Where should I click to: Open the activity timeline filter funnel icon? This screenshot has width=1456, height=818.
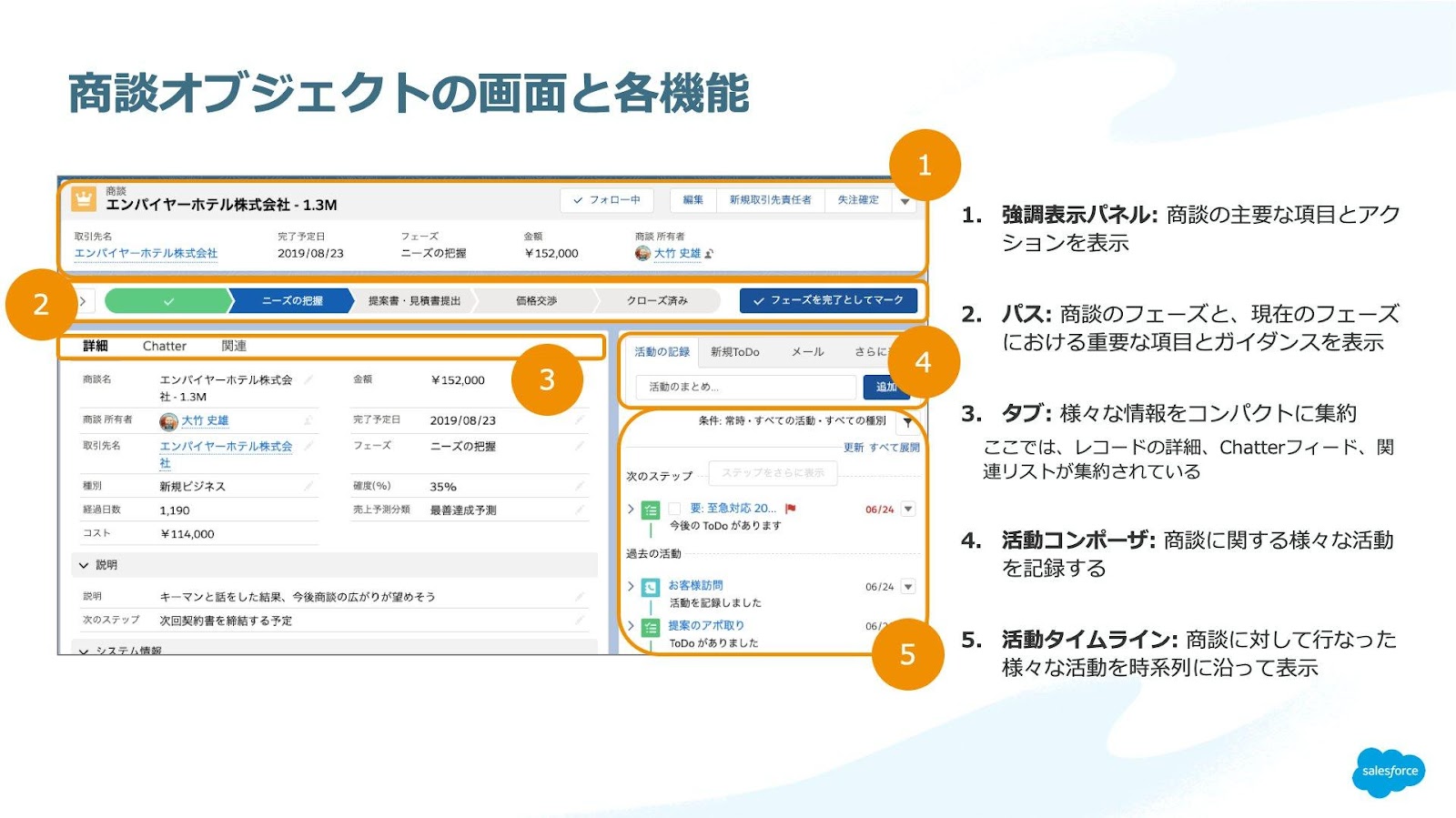[907, 421]
